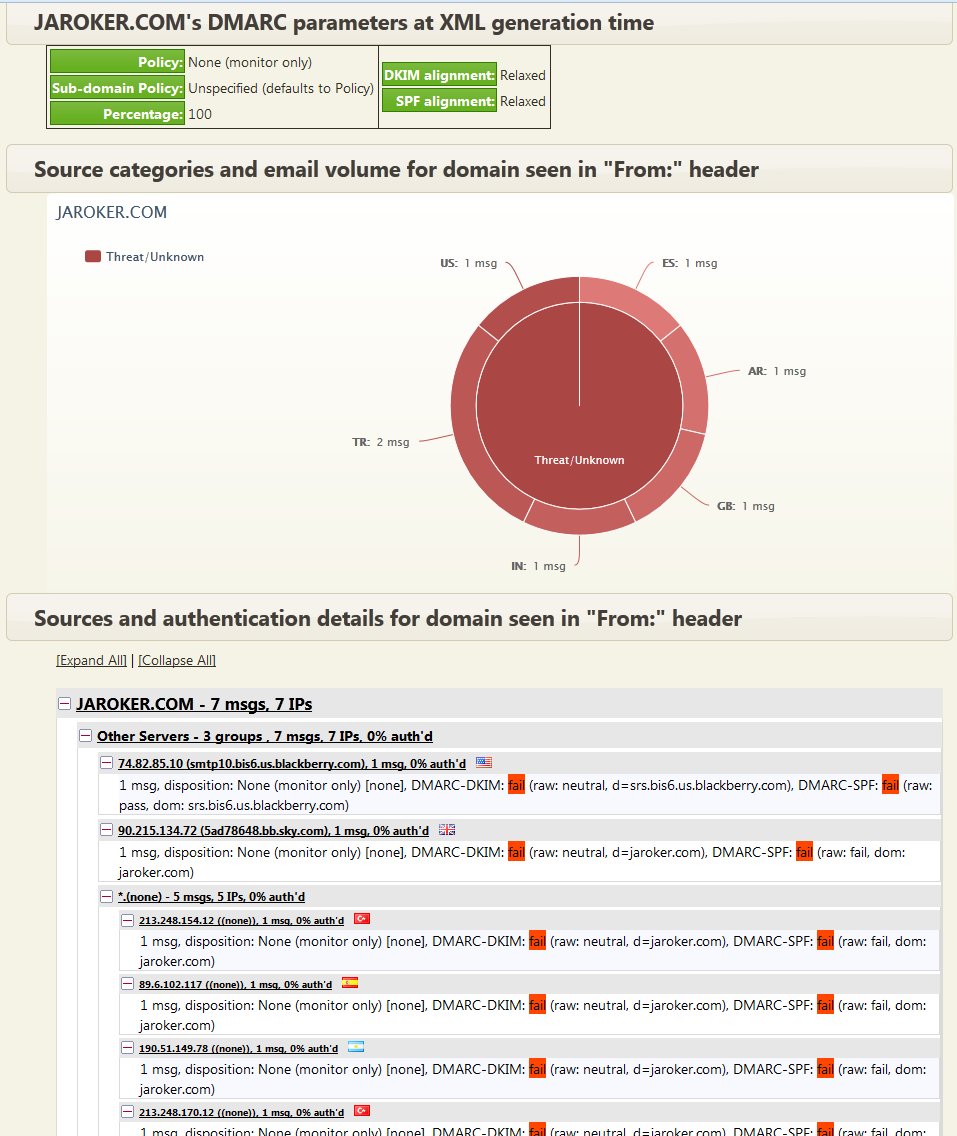Toggle the minus box for 89.6.102.117
This screenshot has width=957, height=1136.
point(128,984)
